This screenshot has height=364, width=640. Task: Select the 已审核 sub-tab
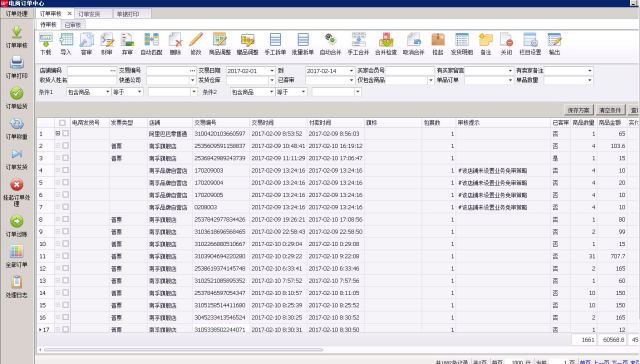[73, 25]
